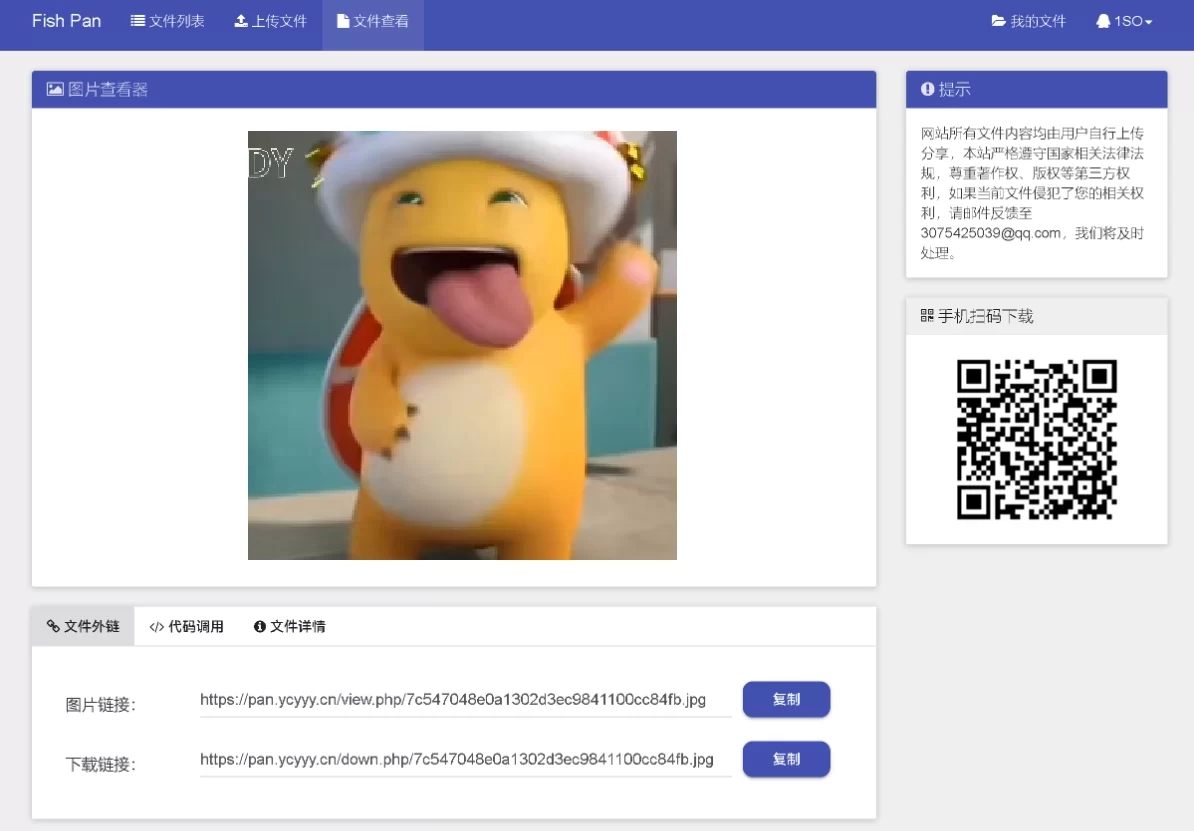Switch to the 文件外链 tab
The image size is (1194, 831).
[83, 626]
